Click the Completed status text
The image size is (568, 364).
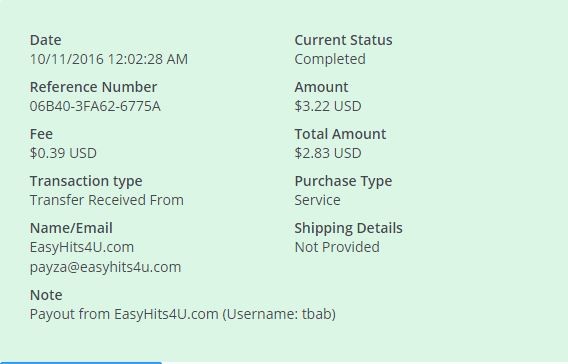coord(330,59)
